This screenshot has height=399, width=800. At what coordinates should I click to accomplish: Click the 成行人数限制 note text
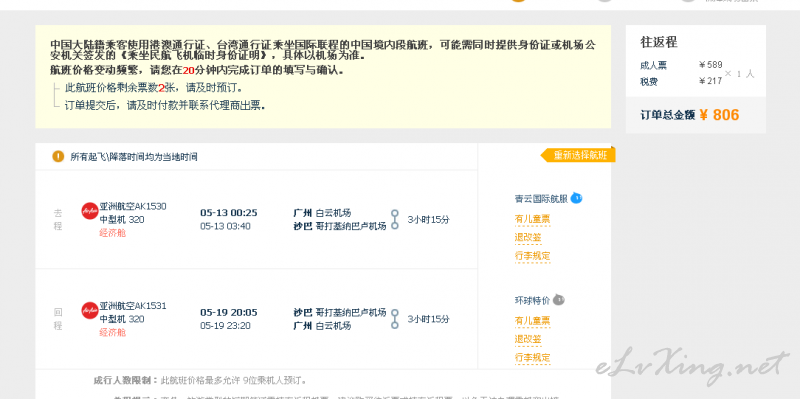[201, 380]
